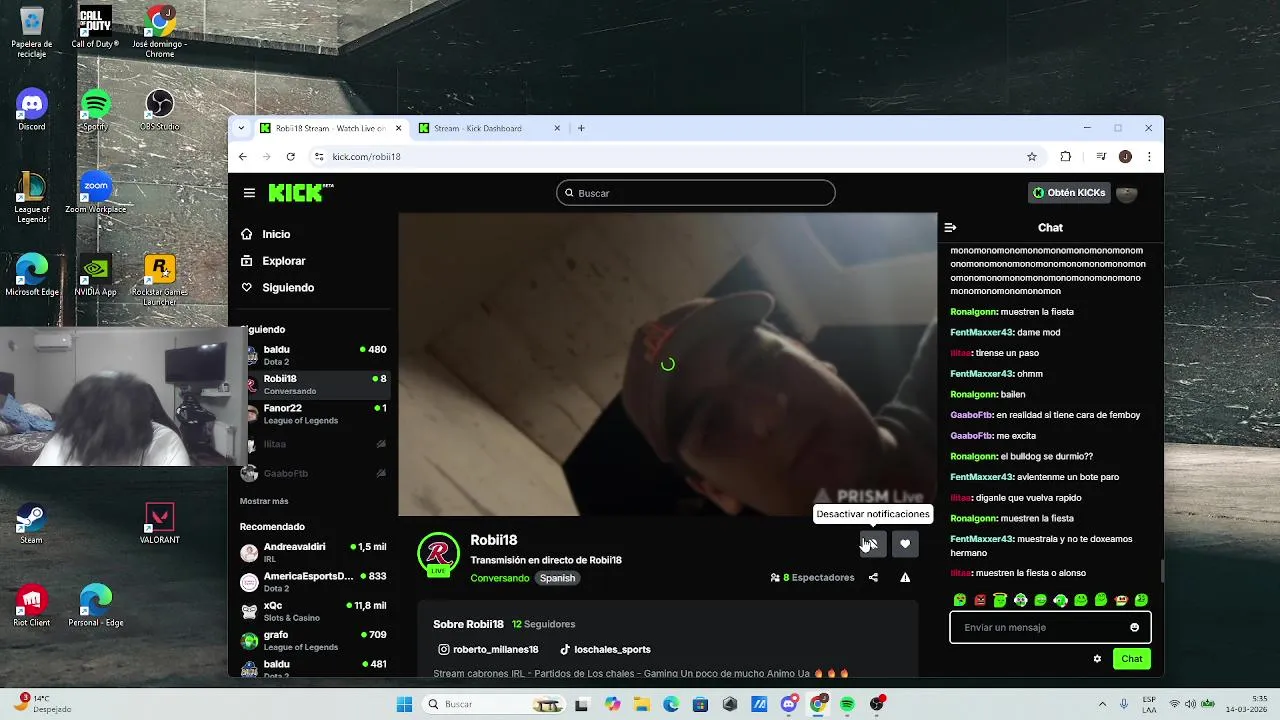Click FentMaxxer43 username on dame mod message
Screen dimensions: 1280x720
coord(982,332)
